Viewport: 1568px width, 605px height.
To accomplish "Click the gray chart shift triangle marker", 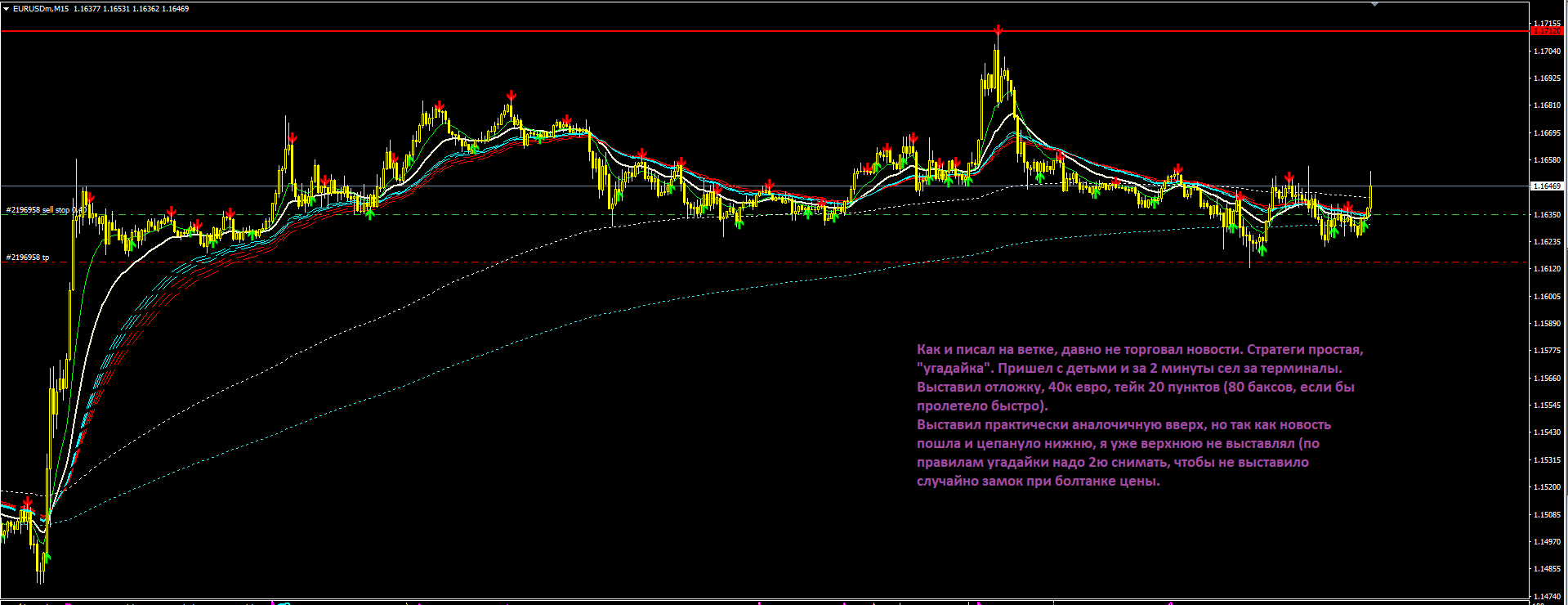I will [x=1375, y=4].
